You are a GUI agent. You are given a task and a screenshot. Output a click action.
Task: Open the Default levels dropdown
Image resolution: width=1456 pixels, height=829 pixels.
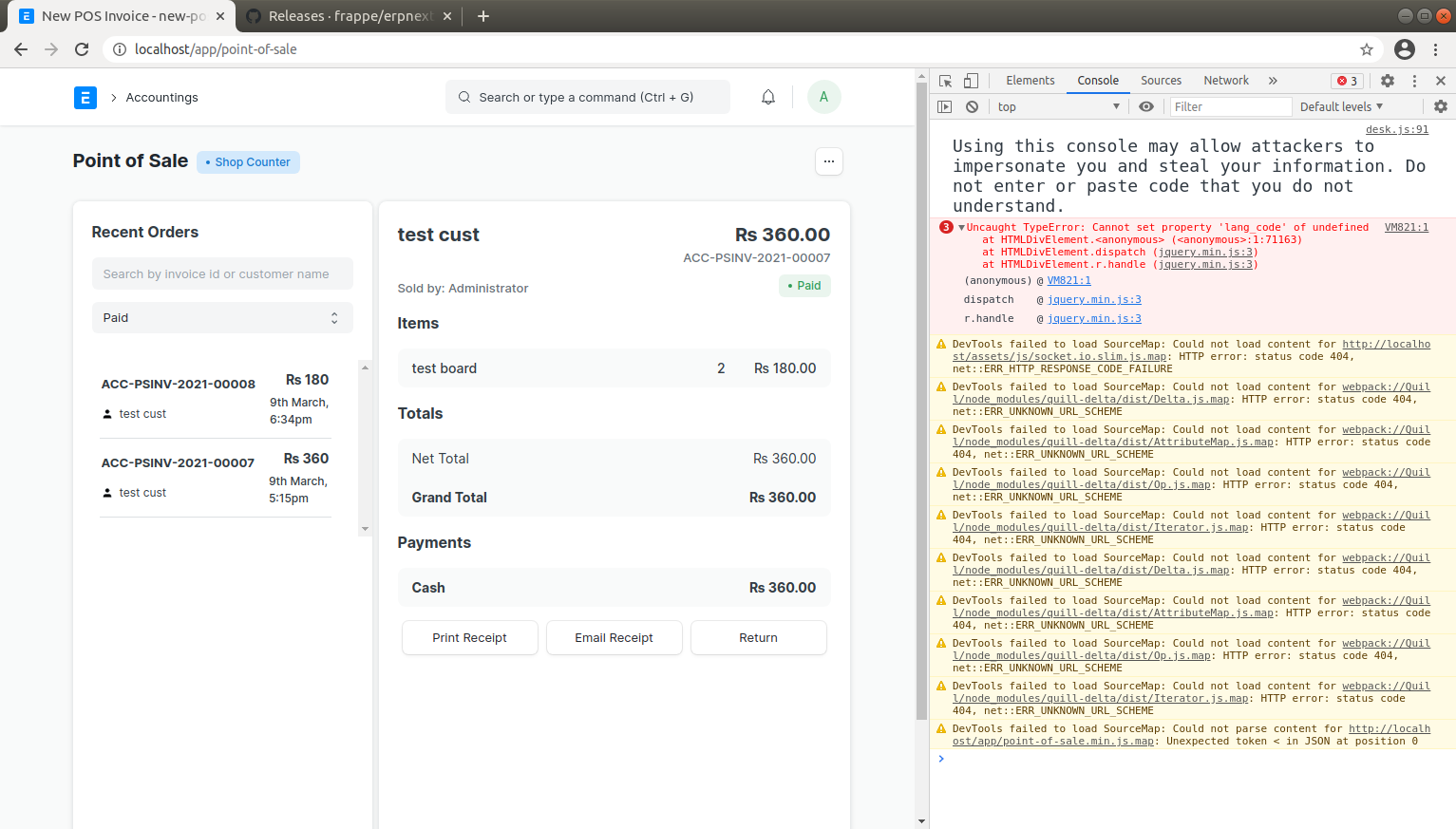(1340, 106)
